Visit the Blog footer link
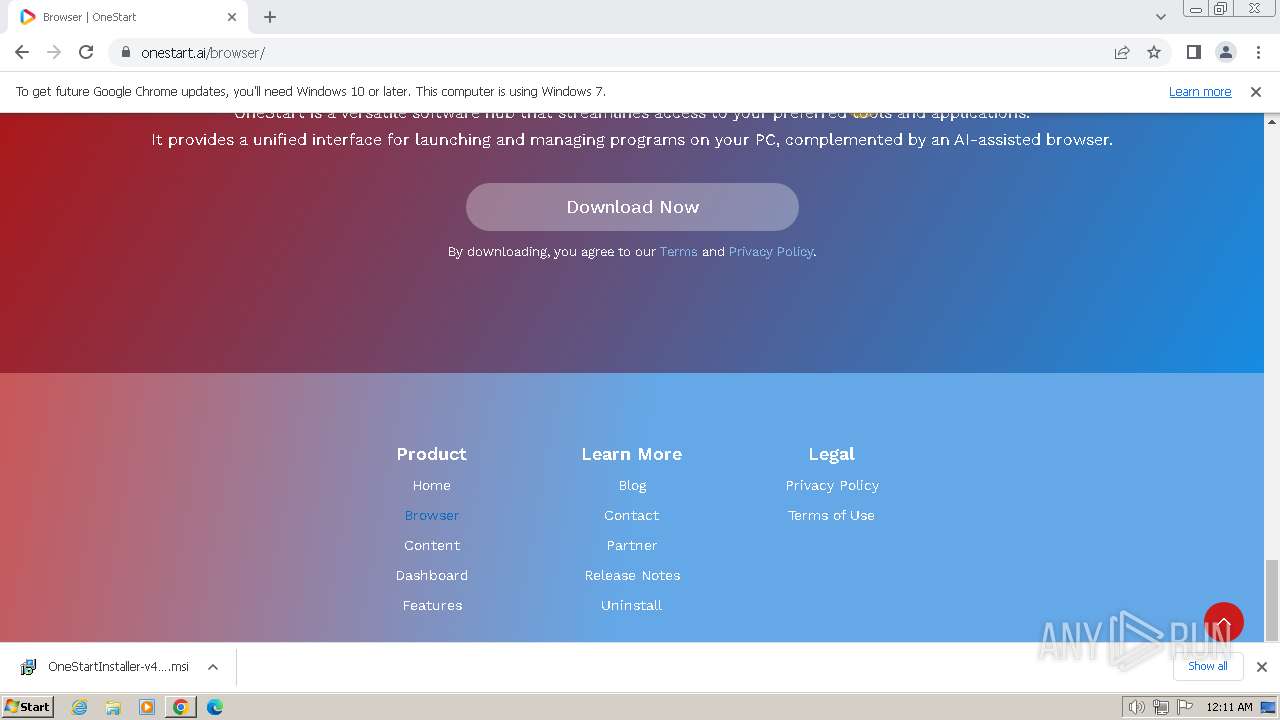1280x720 pixels. (632, 486)
